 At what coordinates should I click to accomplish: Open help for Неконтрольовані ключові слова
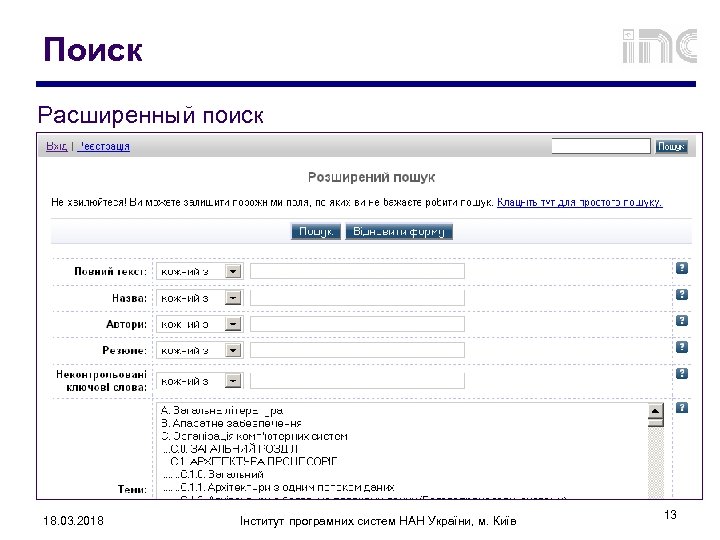[682, 373]
